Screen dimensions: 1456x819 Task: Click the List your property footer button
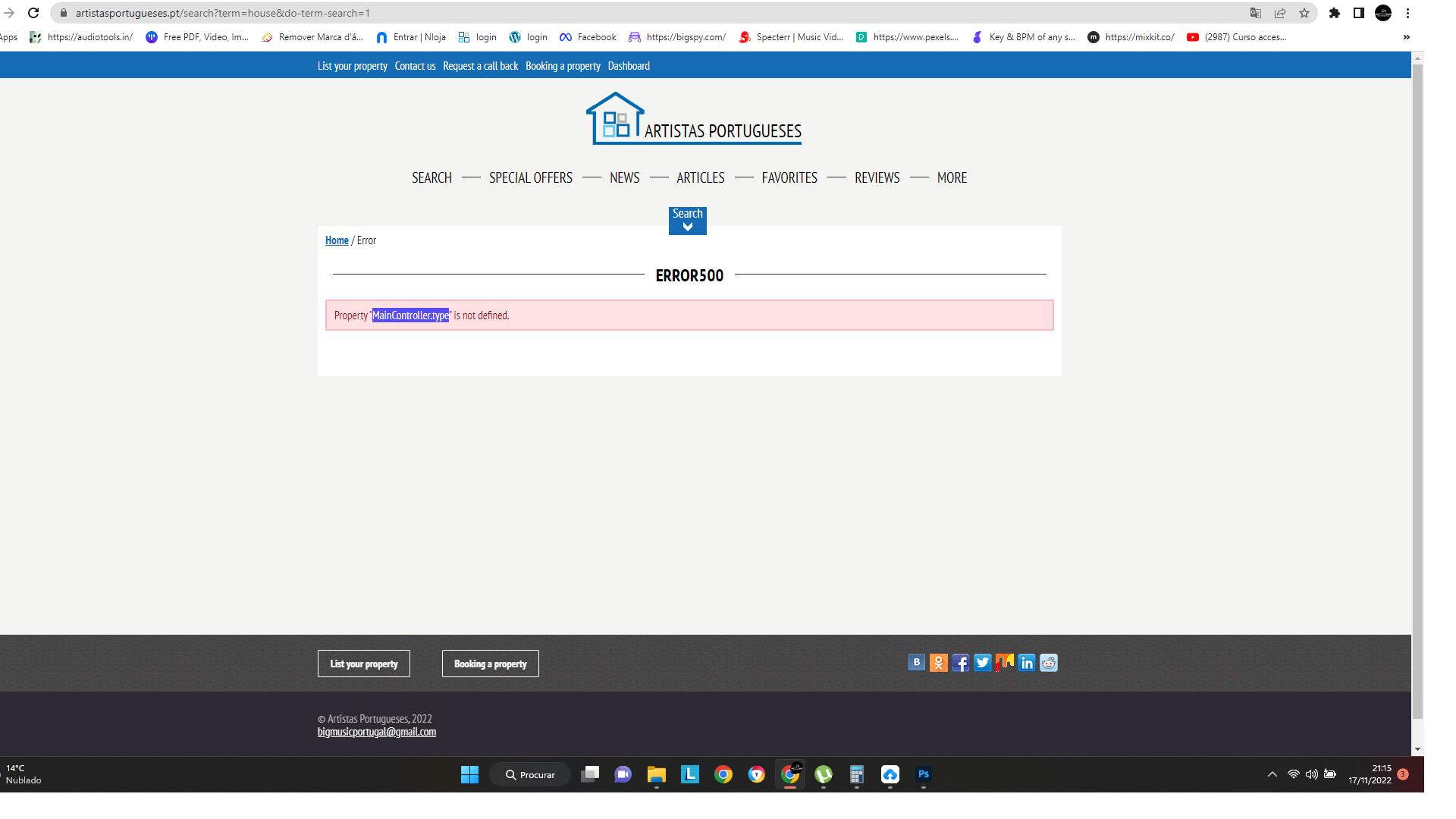363,664
